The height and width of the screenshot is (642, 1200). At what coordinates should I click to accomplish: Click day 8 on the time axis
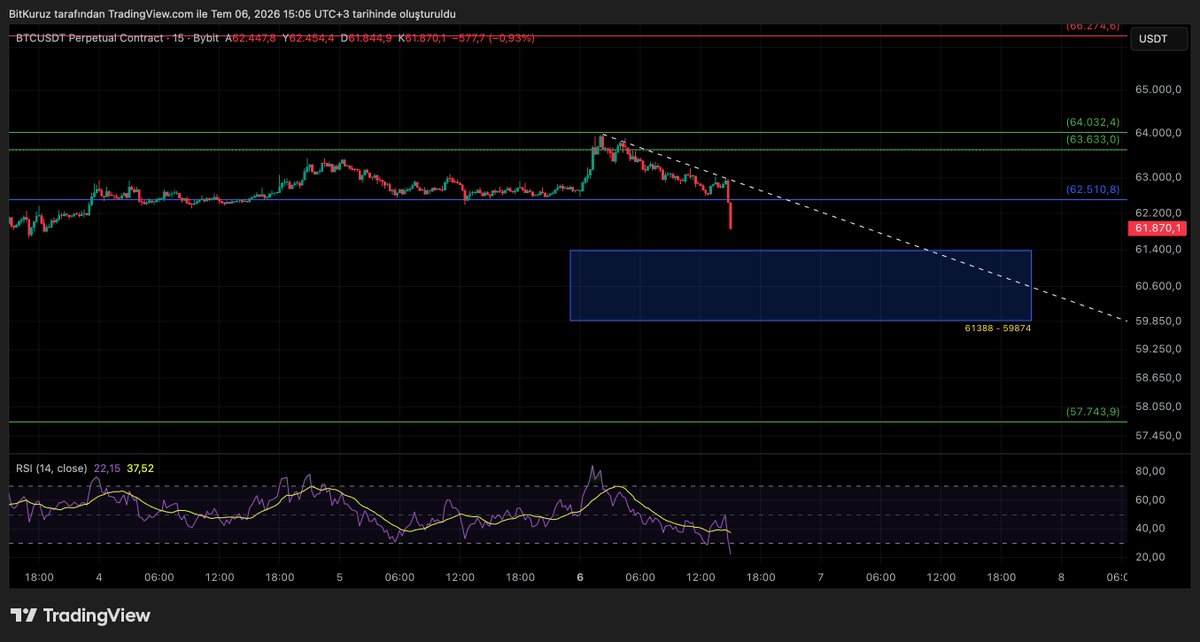1061,578
